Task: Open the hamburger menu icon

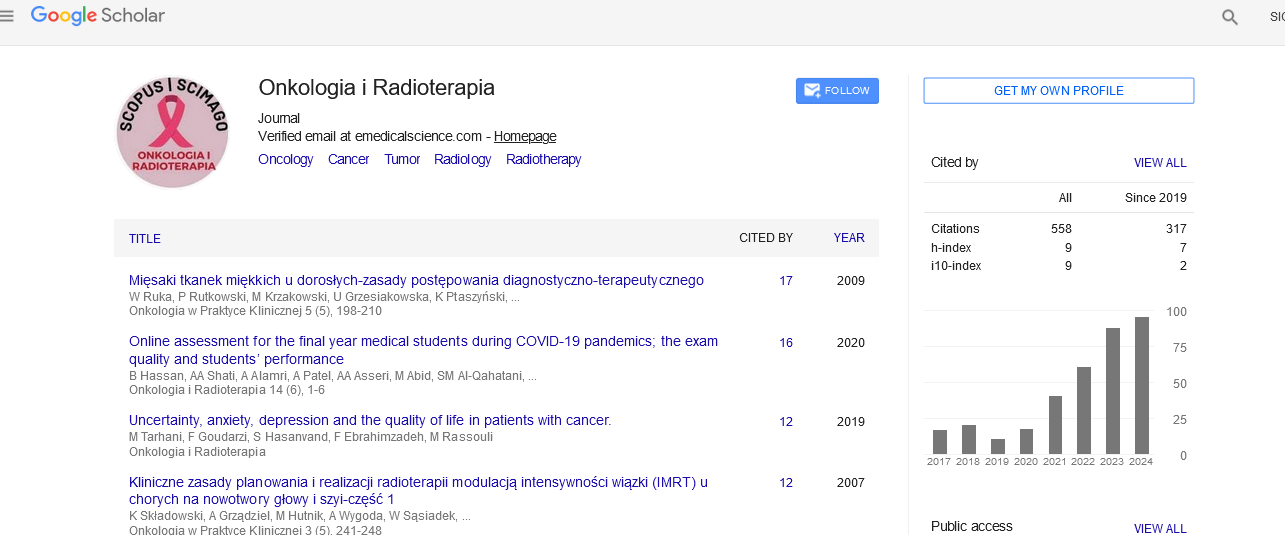Action: tap(8, 16)
